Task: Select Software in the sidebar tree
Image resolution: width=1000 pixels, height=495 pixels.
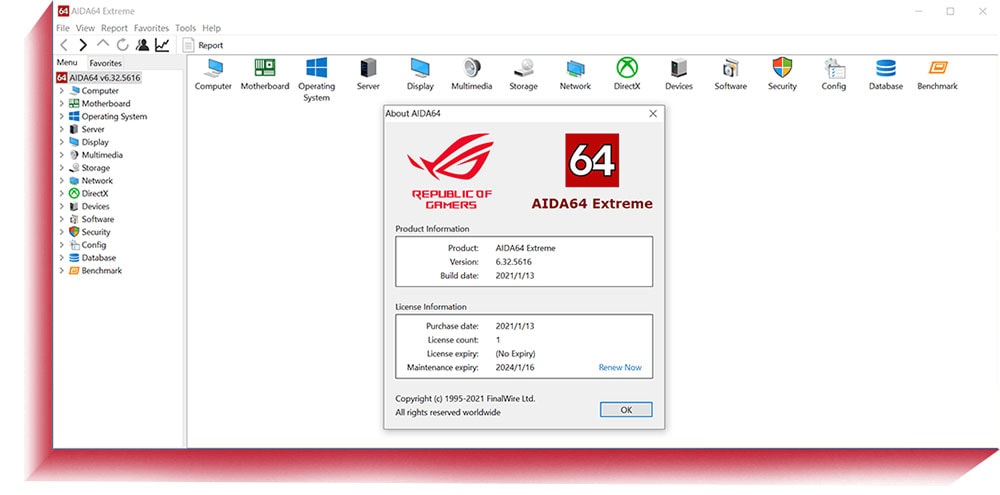Action: click(98, 219)
